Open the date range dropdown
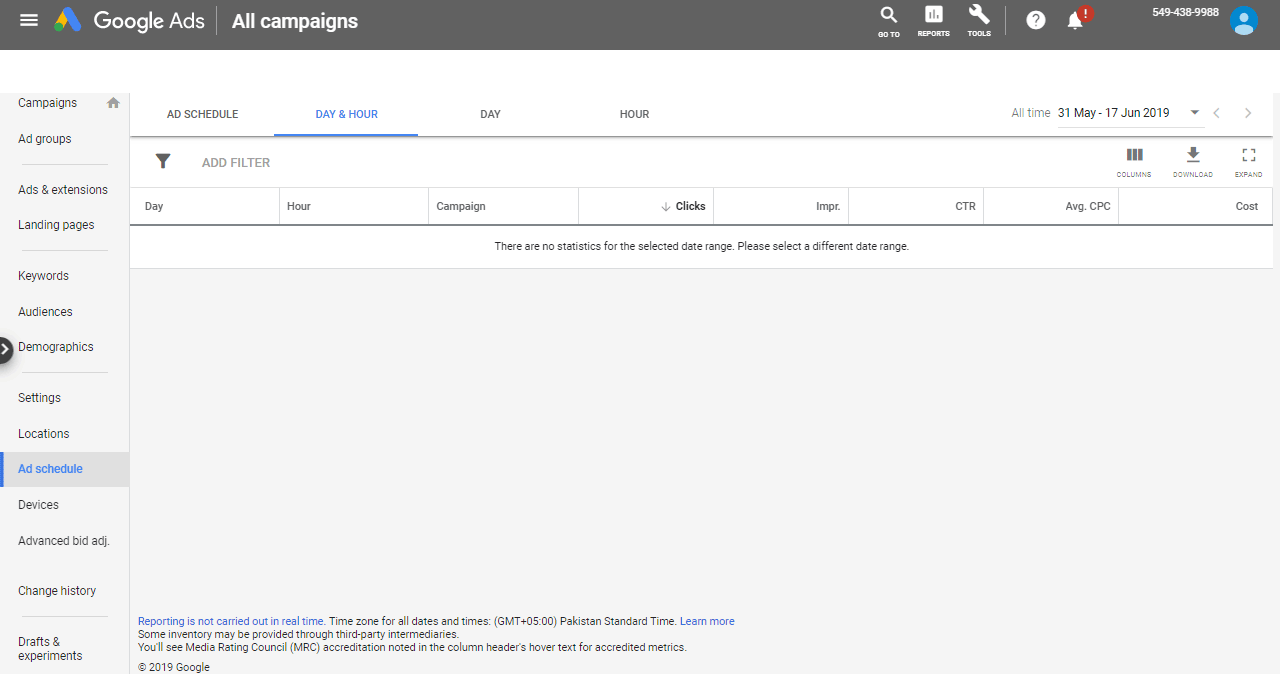1280x674 pixels. (1194, 113)
